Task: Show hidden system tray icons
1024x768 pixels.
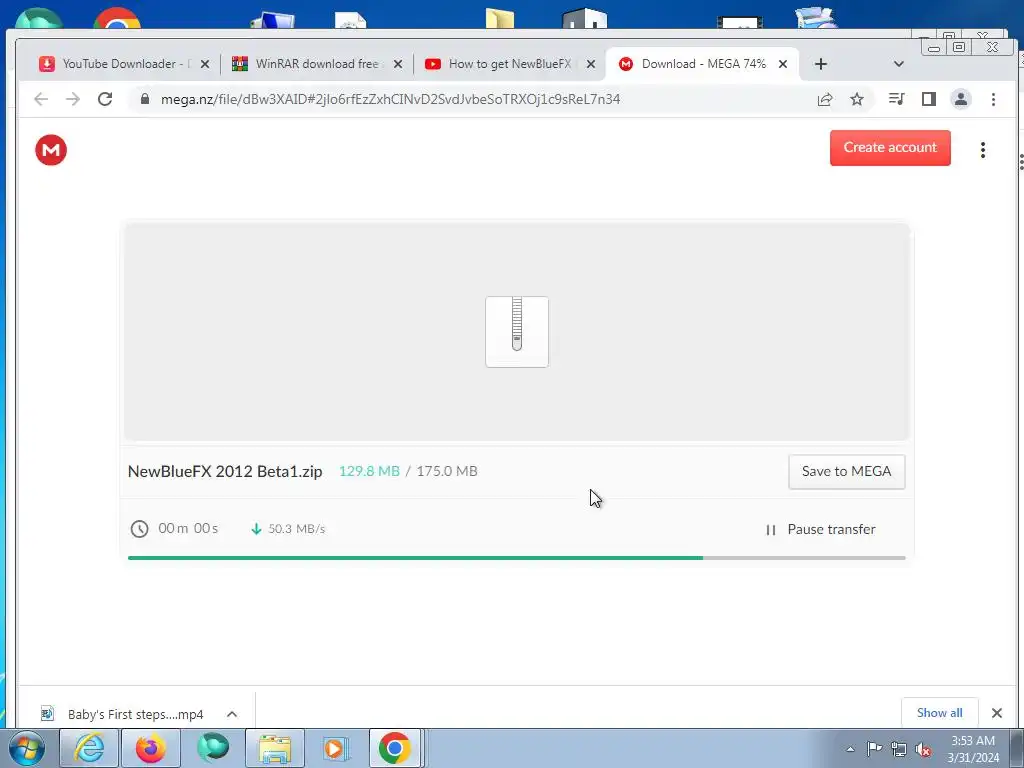Action: coord(850,749)
